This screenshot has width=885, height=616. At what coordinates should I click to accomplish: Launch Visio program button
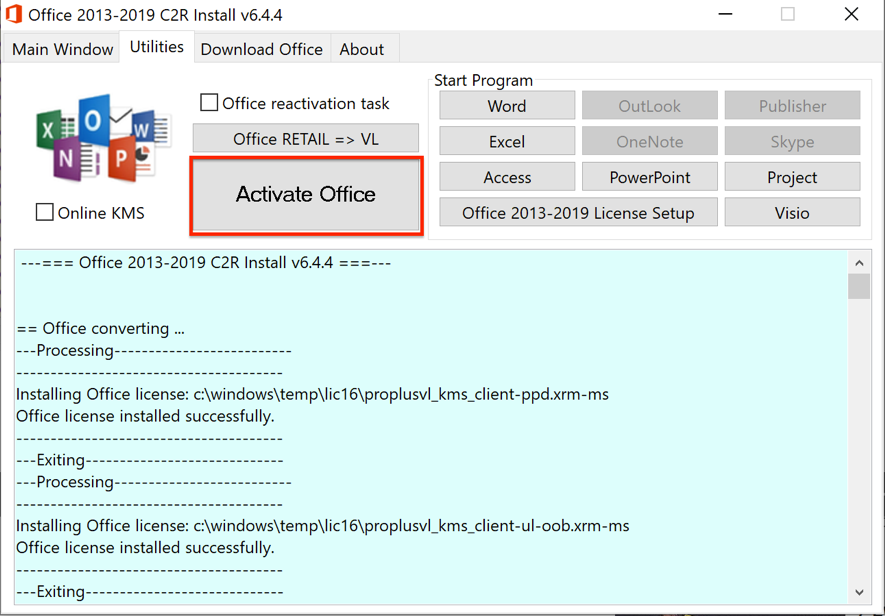[792, 212]
